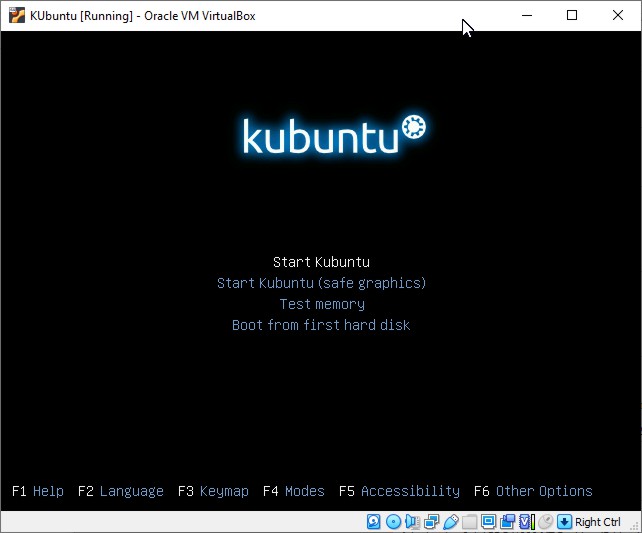Open F4 Modes boot options
Image resolution: width=642 pixels, height=533 pixels.
[294, 491]
